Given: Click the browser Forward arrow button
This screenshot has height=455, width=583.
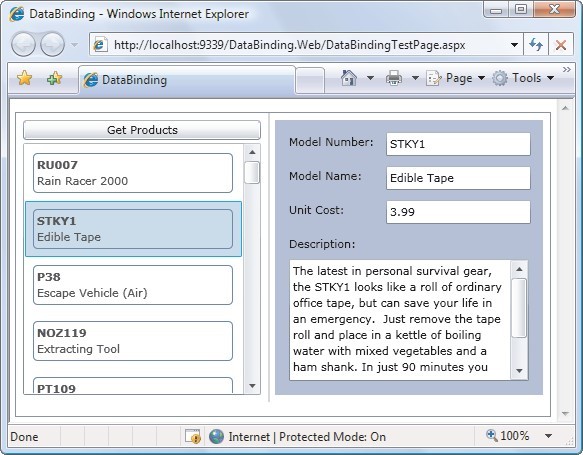Looking at the screenshot, I should click(52, 45).
